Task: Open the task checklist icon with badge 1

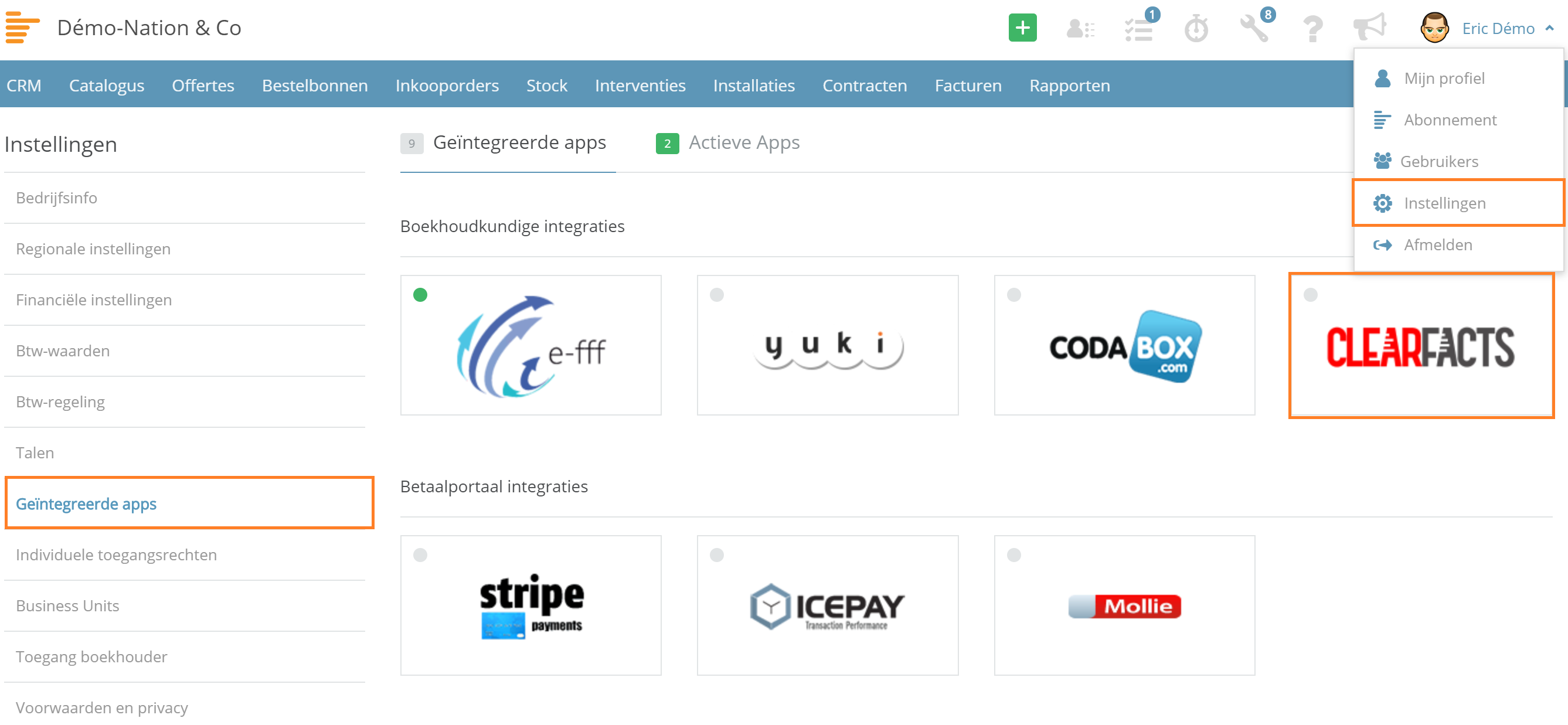Action: click(x=1140, y=29)
